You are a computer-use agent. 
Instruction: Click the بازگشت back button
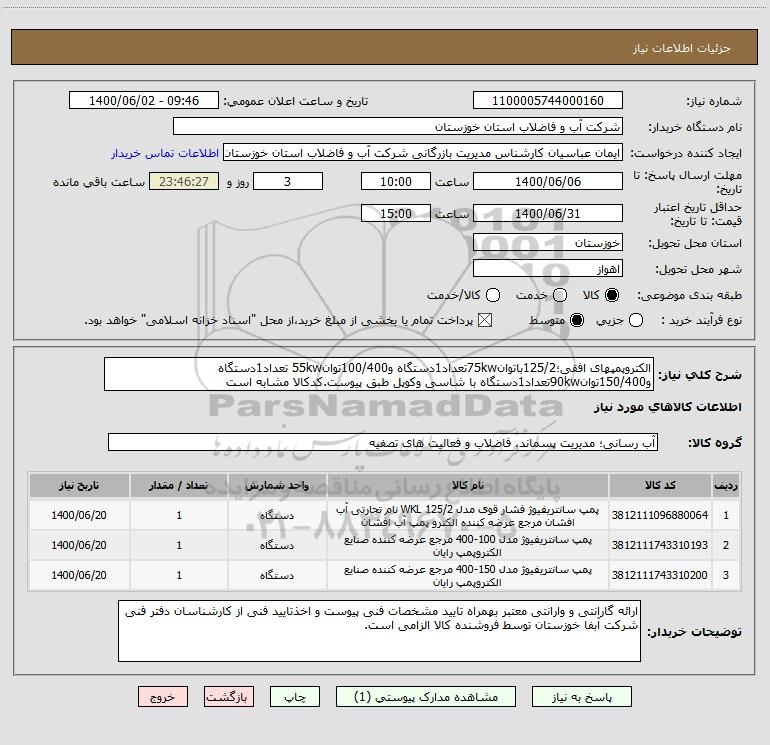click(229, 697)
